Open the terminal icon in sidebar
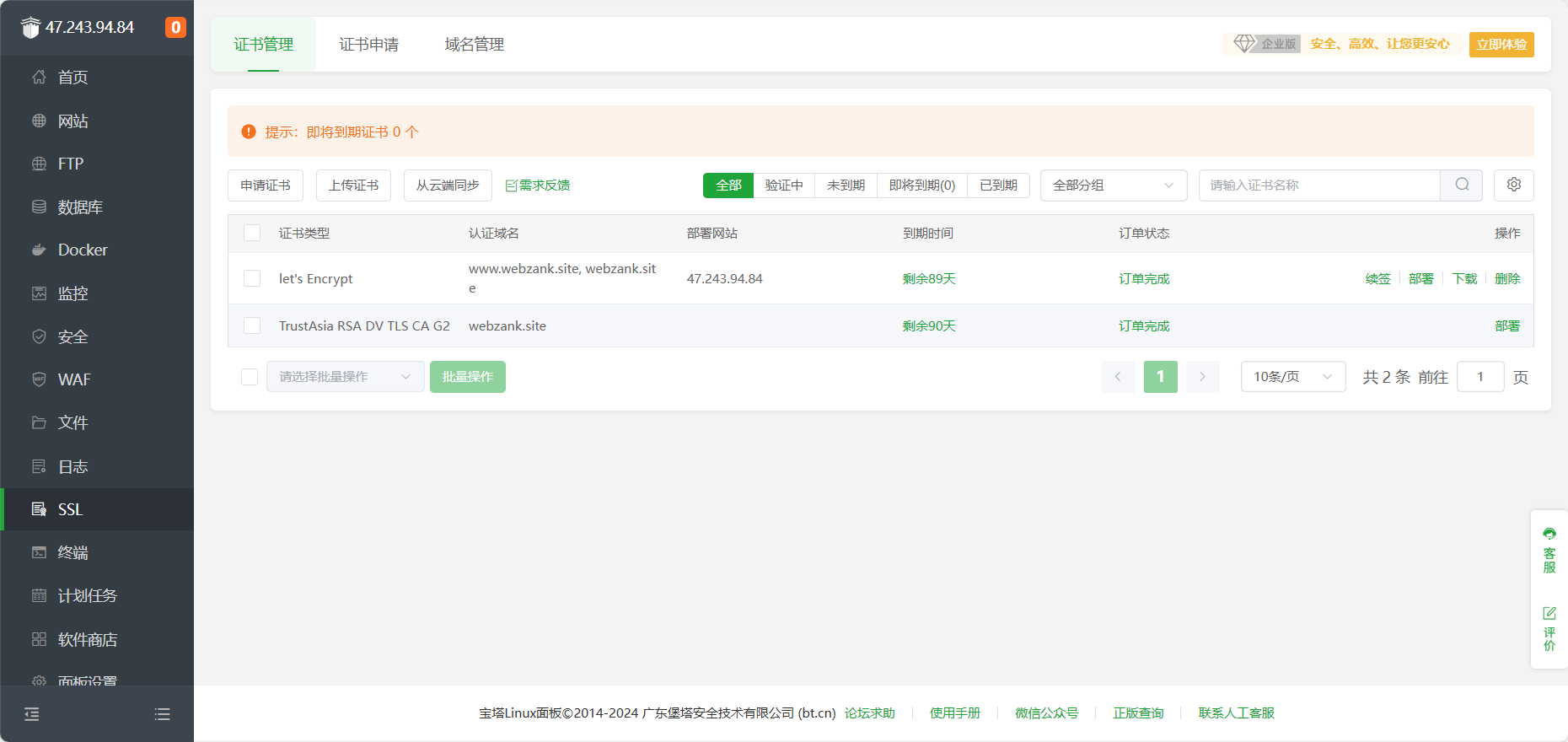 pyautogui.click(x=39, y=552)
